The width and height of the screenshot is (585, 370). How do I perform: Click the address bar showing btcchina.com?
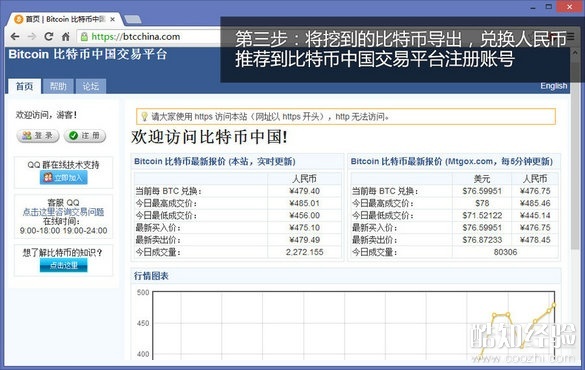coord(149,37)
